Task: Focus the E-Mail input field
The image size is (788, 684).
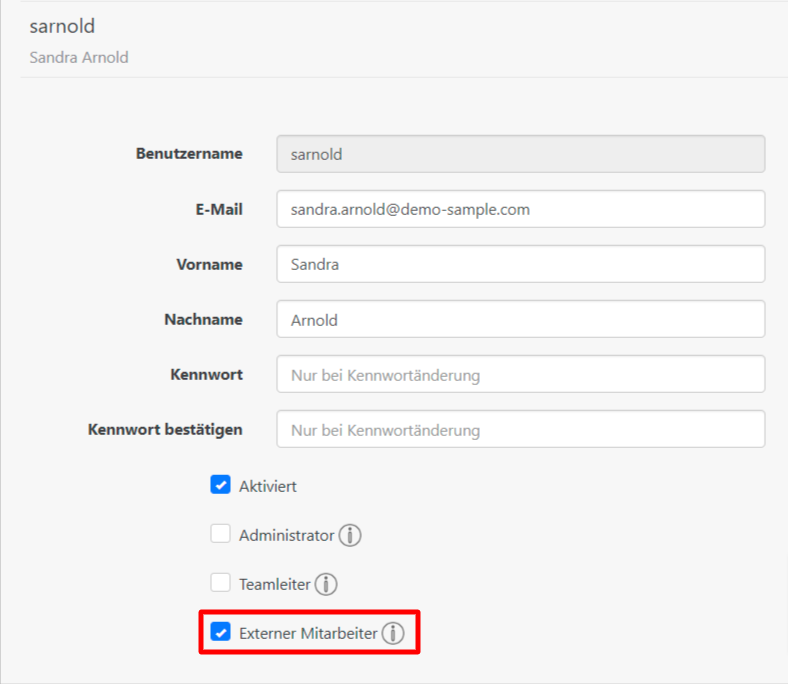Action: coord(520,209)
